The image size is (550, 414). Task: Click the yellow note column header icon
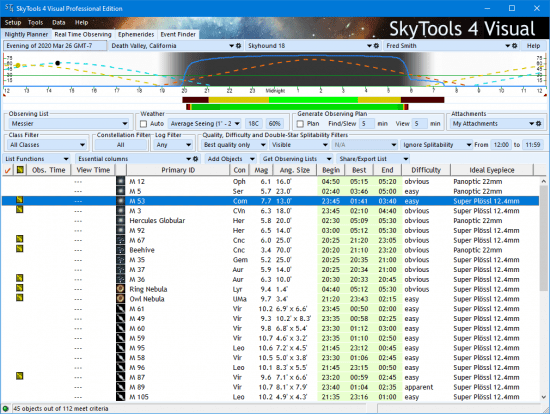coord(20,170)
